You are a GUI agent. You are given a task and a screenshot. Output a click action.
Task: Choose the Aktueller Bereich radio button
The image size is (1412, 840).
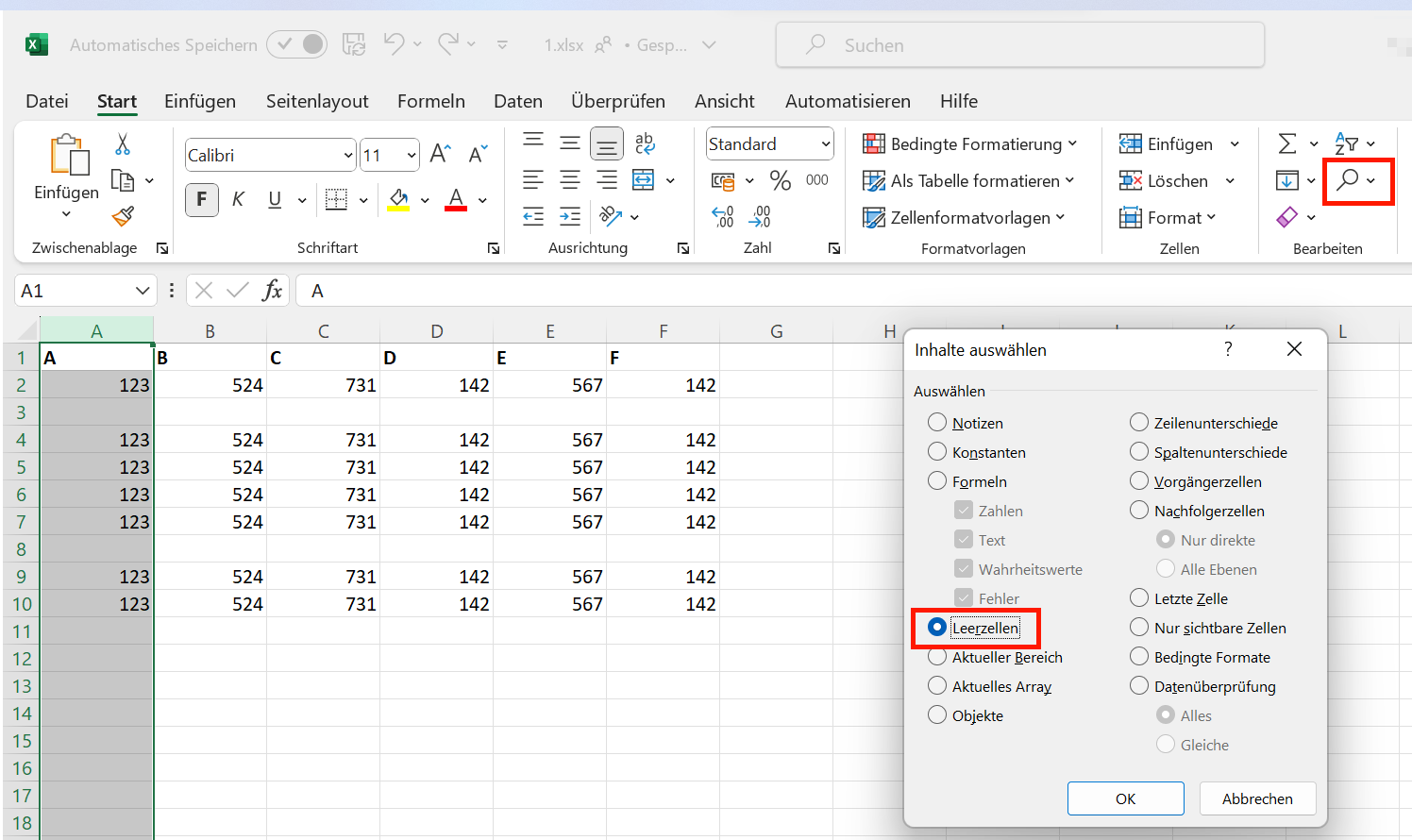tap(937, 657)
